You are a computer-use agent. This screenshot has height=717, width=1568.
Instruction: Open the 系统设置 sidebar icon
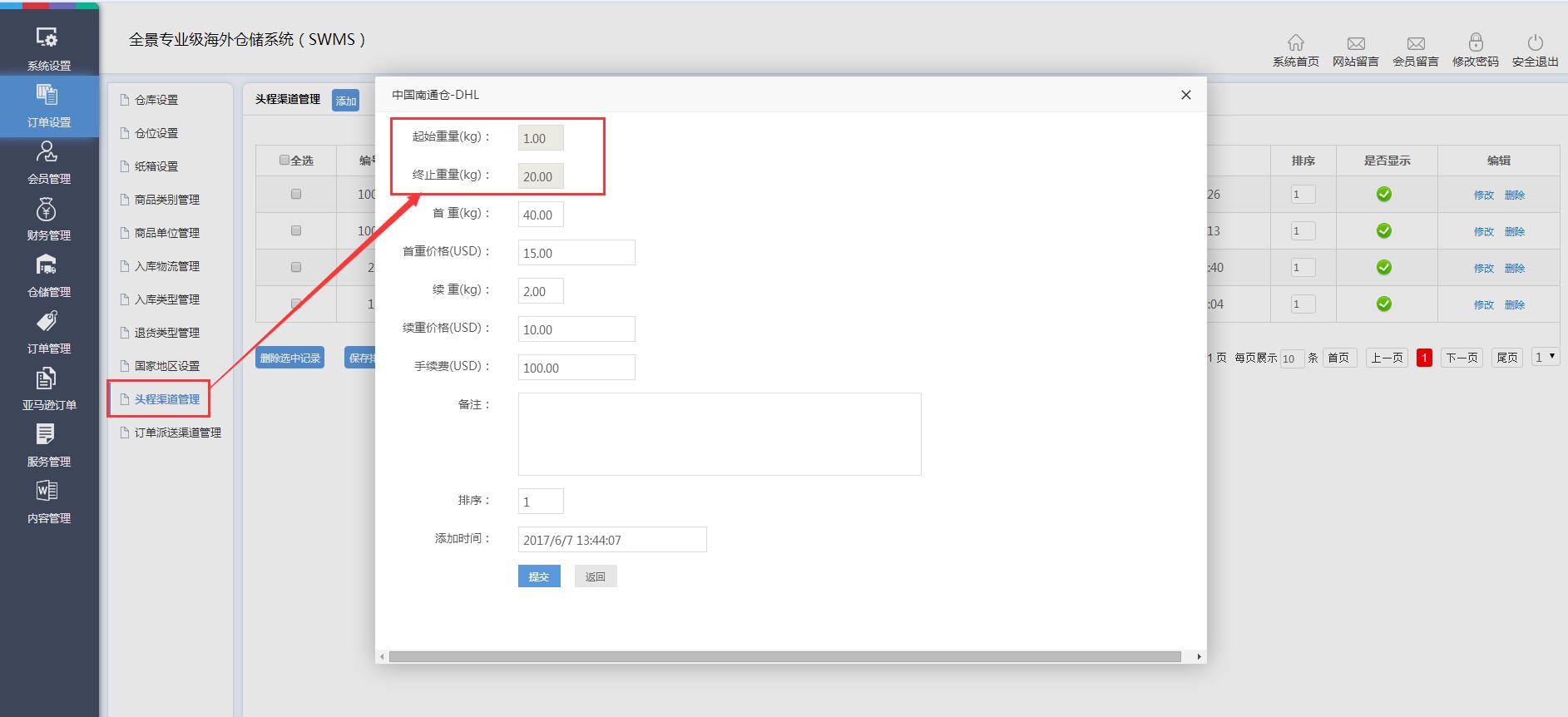(47, 38)
